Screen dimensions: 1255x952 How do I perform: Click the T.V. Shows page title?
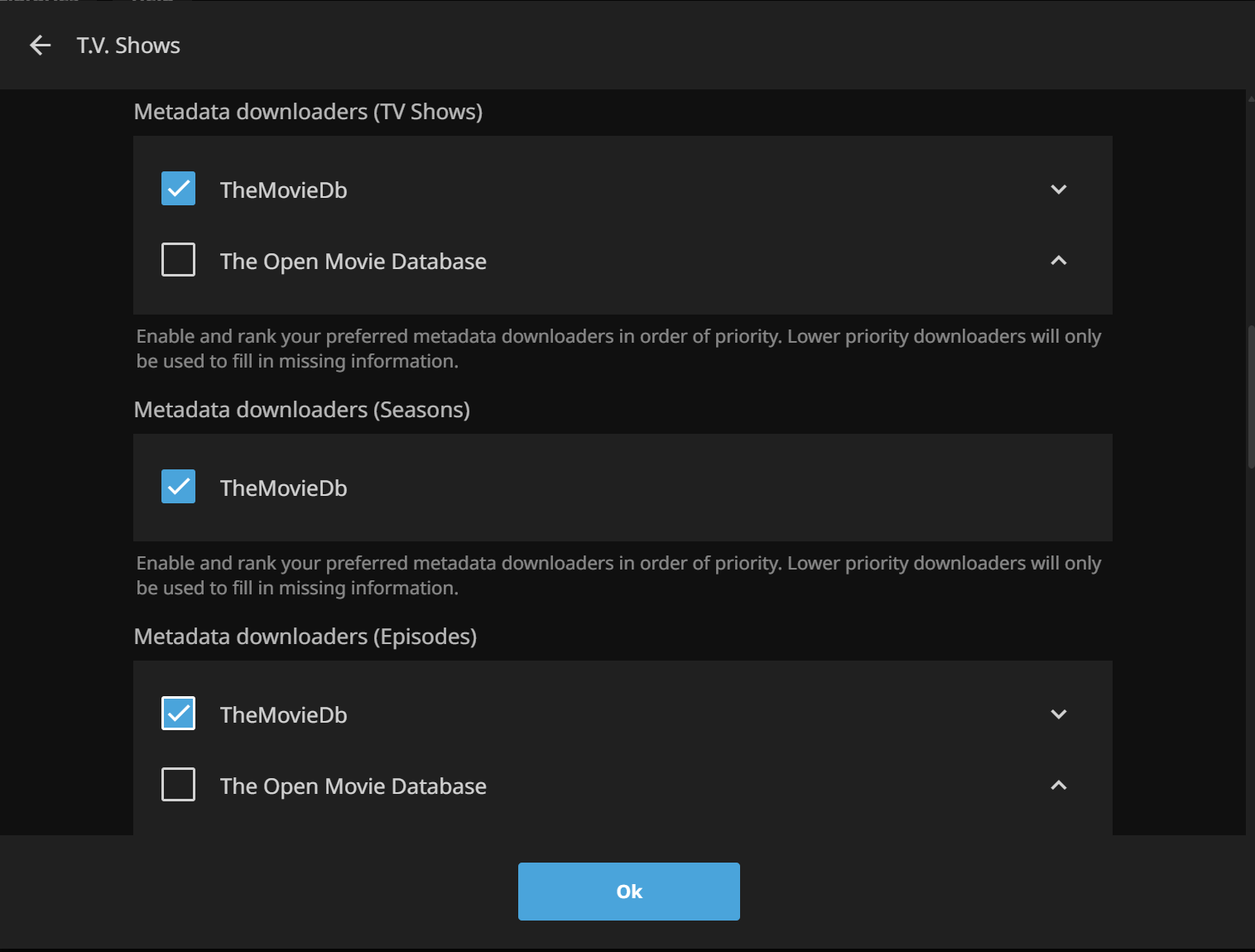click(x=128, y=46)
